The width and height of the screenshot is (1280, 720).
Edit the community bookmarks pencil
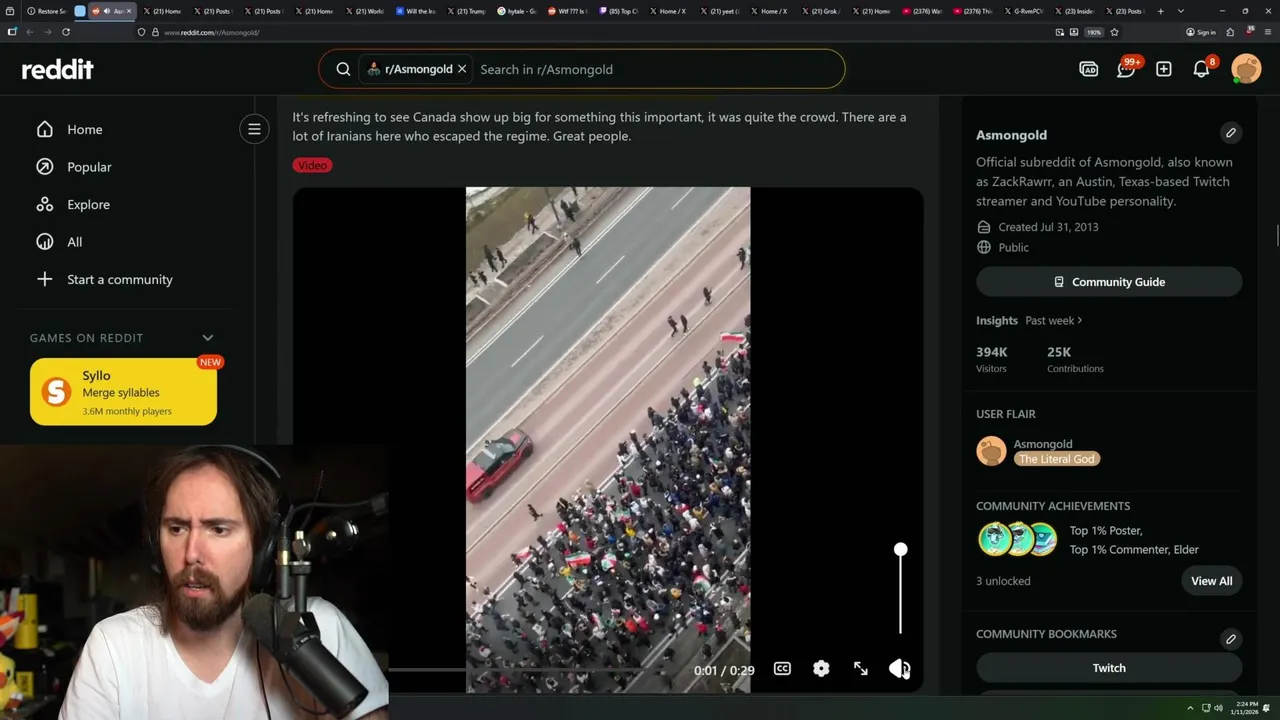click(x=1231, y=639)
